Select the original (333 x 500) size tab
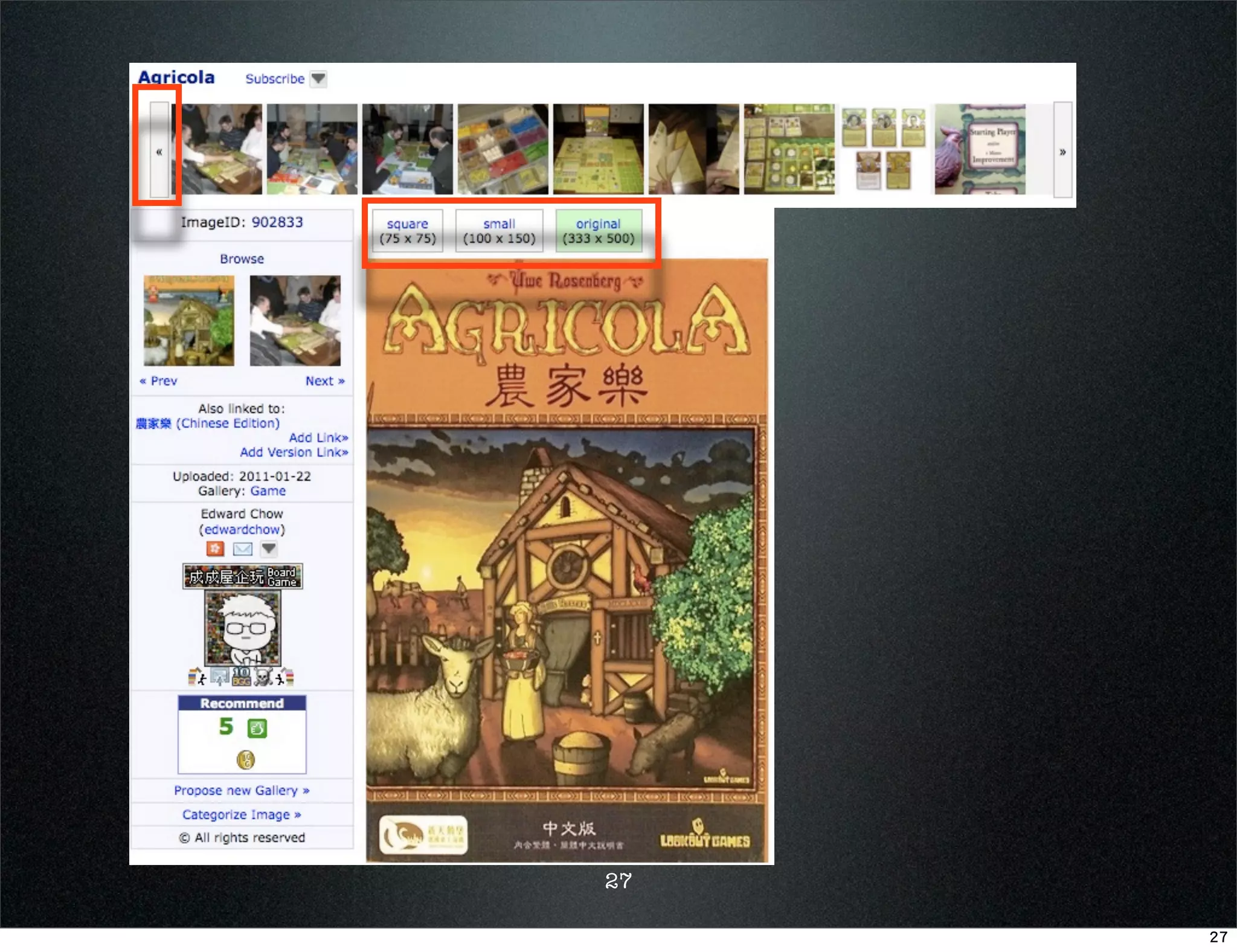Viewport: 1237px width, 952px height. tap(598, 231)
